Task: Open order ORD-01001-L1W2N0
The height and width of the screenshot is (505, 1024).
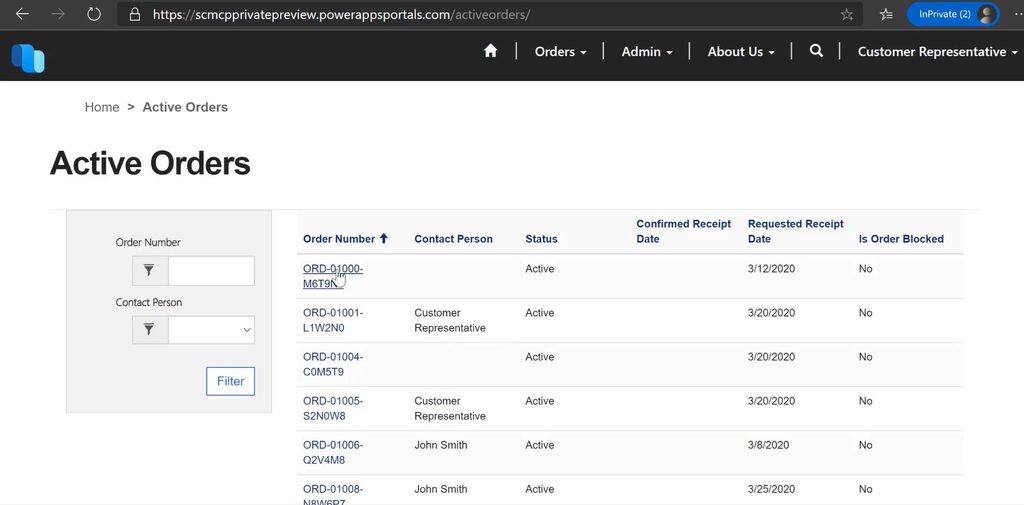Action: click(333, 320)
